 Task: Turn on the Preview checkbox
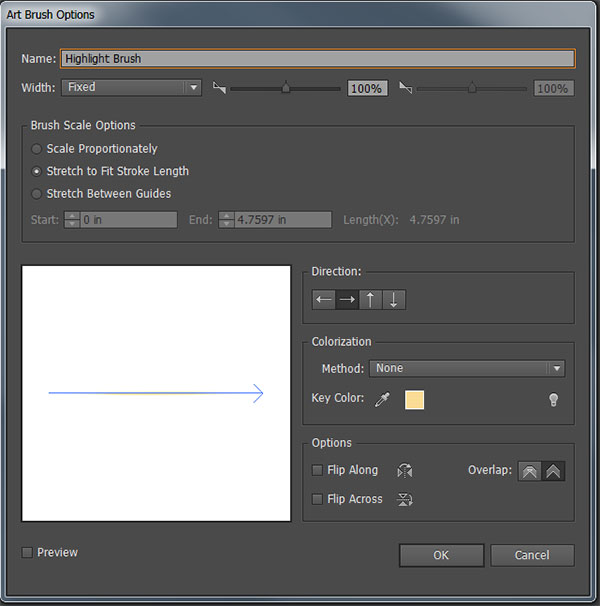click(28, 552)
